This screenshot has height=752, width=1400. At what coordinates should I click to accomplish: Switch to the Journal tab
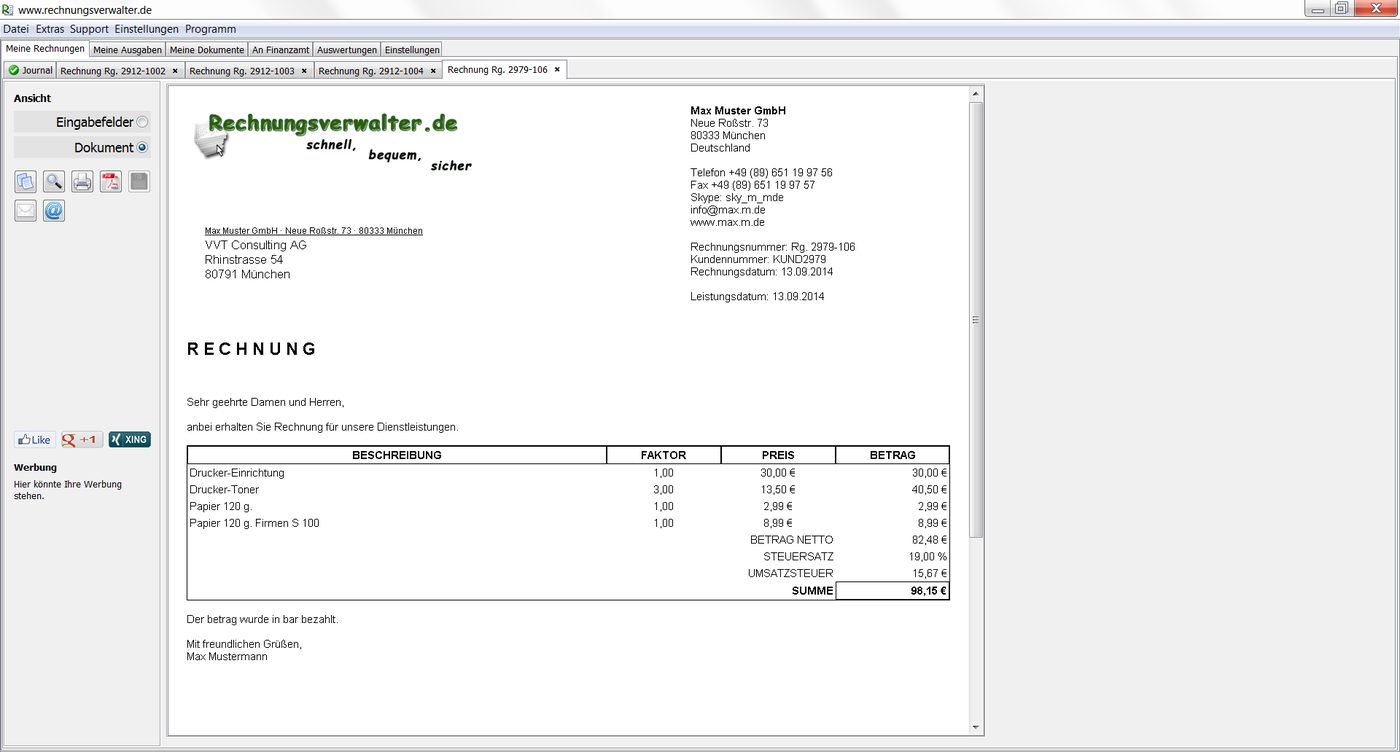tap(30, 70)
